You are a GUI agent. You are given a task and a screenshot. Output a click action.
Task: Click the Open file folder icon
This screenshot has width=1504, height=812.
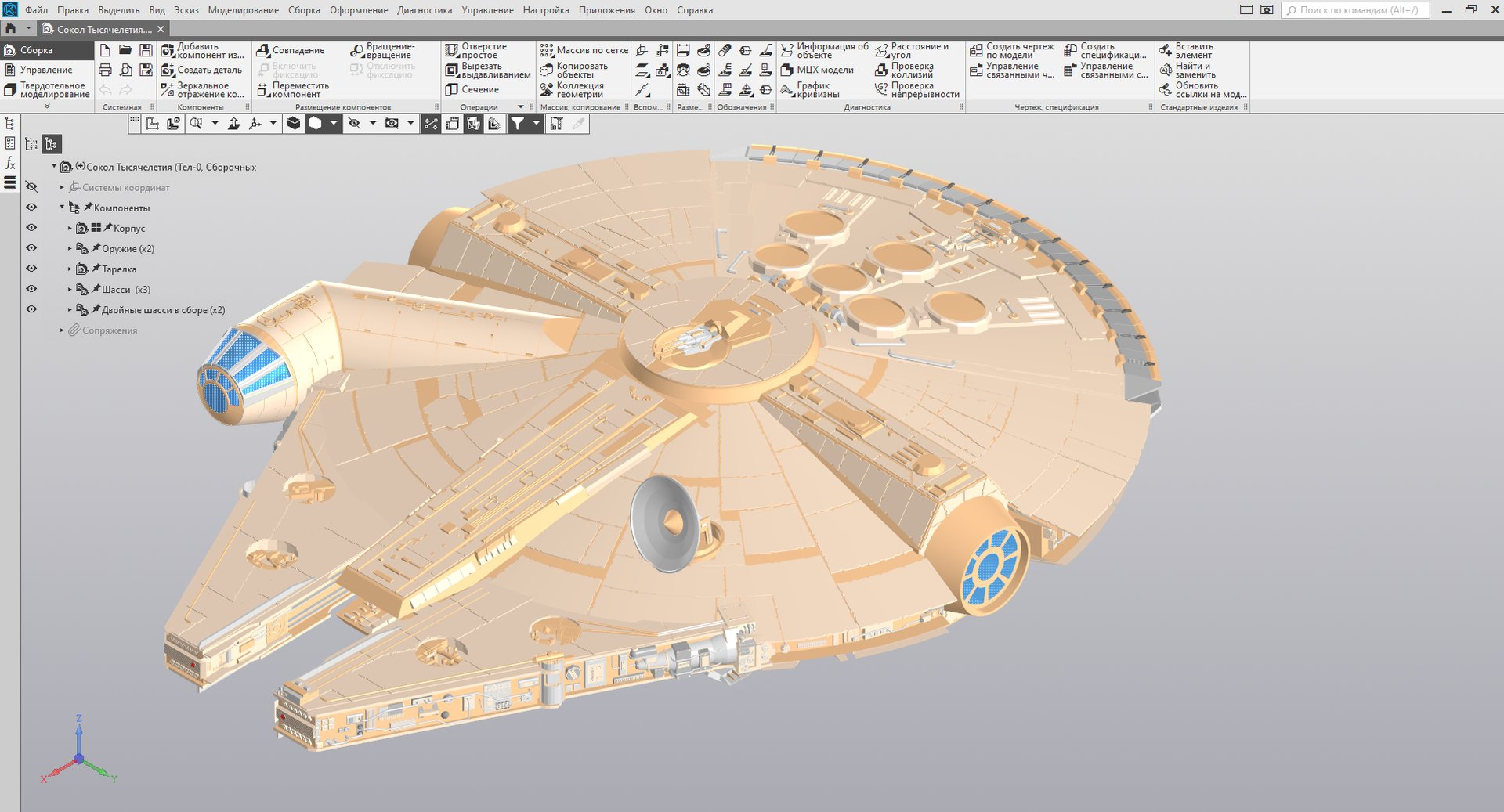click(x=125, y=50)
